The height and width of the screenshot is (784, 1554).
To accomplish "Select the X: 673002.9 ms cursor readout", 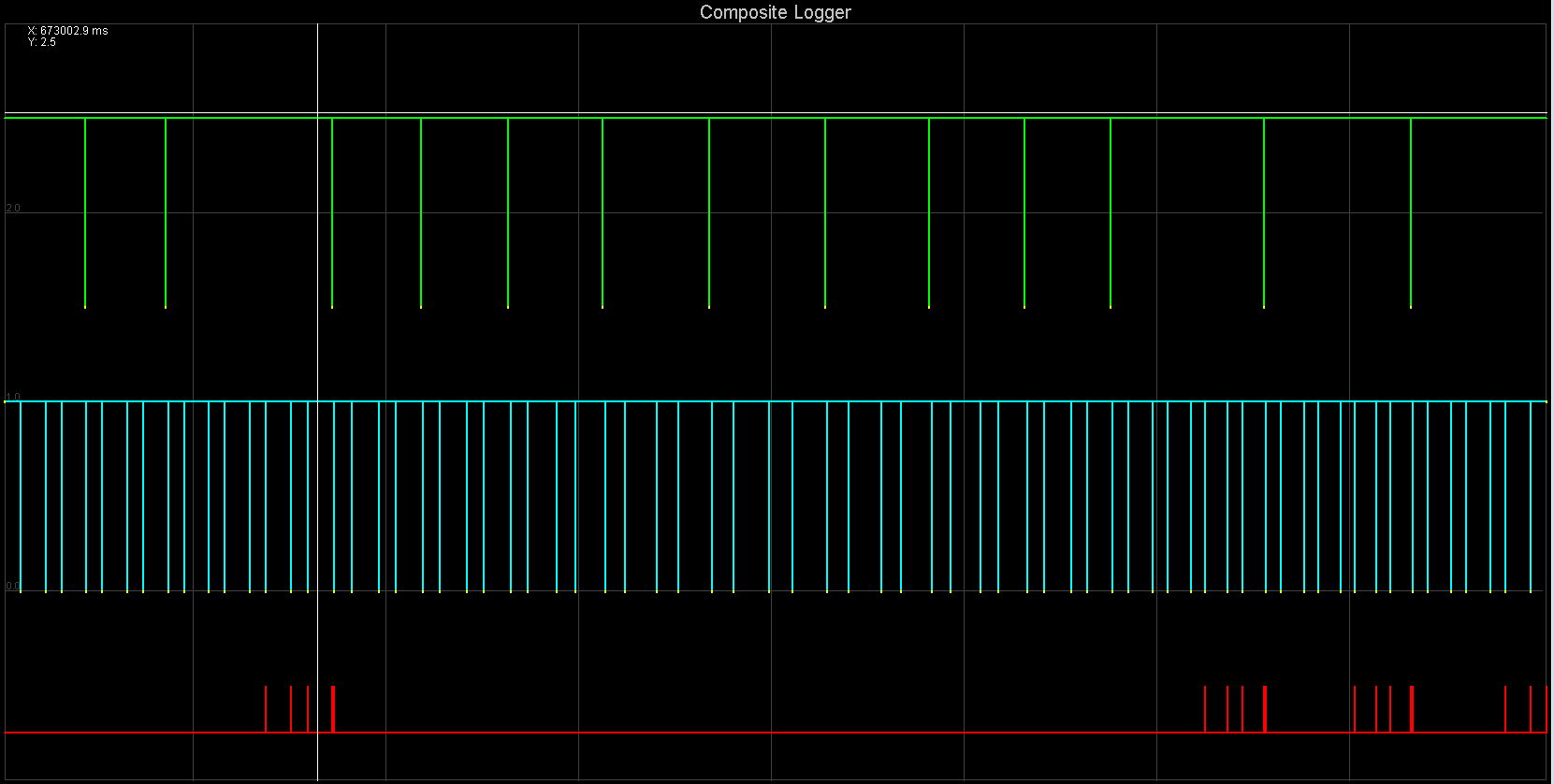I will pos(67,31).
